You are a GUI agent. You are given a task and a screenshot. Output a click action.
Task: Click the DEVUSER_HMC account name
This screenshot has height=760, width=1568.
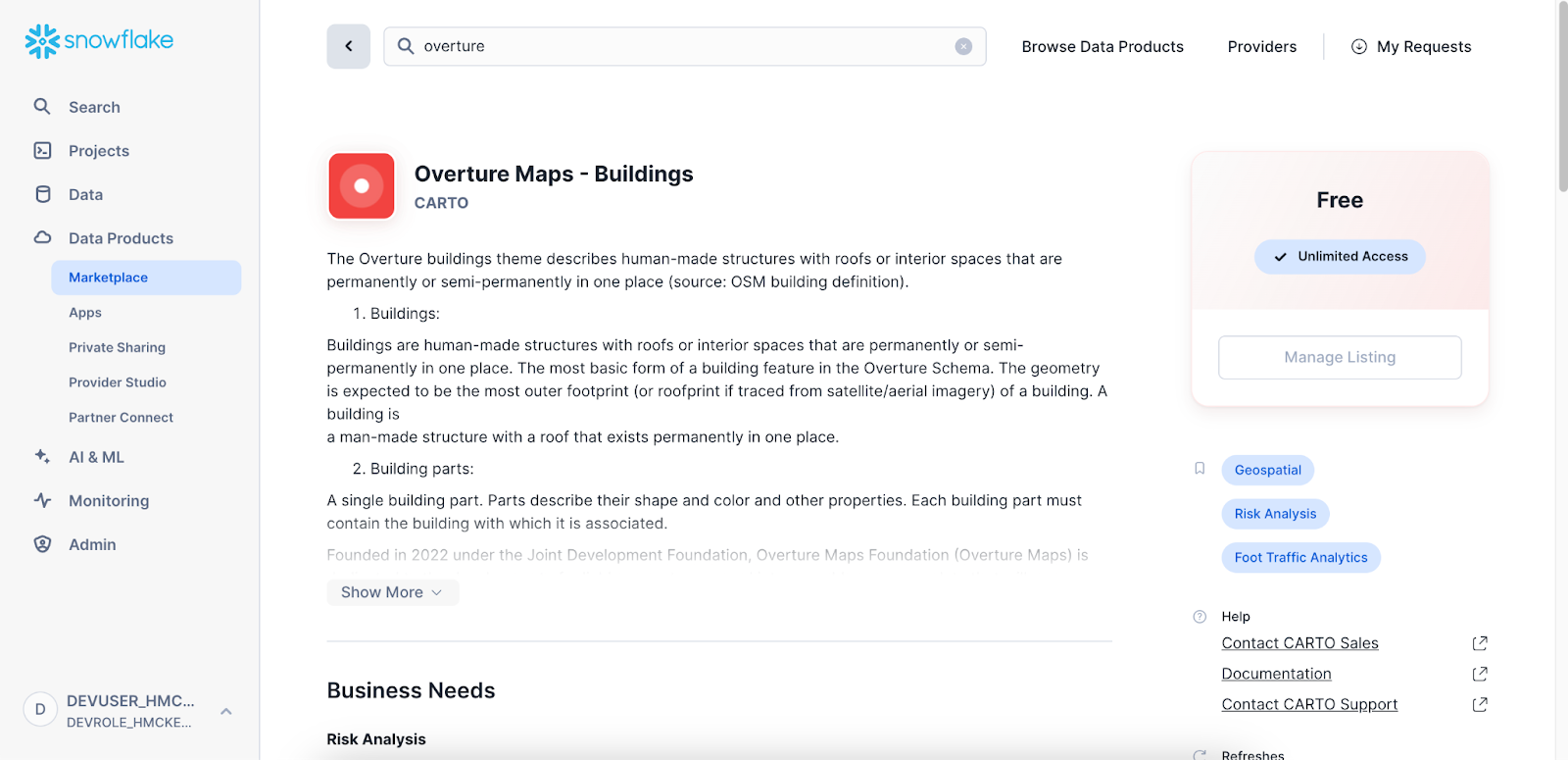(x=130, y=700)
